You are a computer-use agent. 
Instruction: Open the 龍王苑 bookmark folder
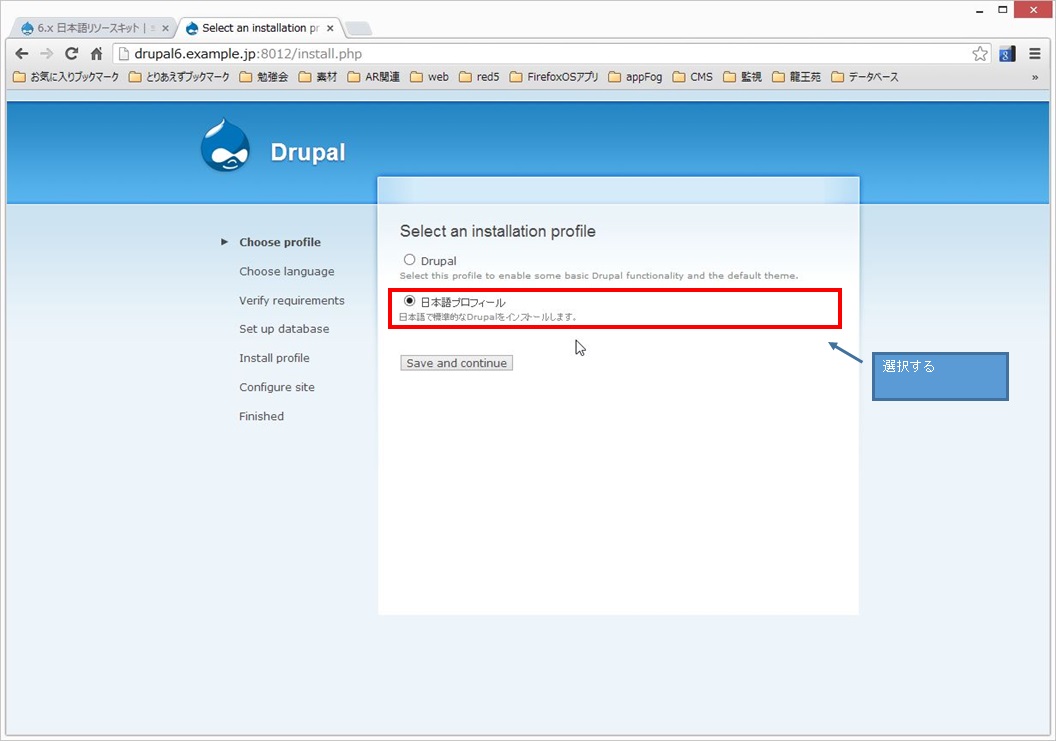797,77
